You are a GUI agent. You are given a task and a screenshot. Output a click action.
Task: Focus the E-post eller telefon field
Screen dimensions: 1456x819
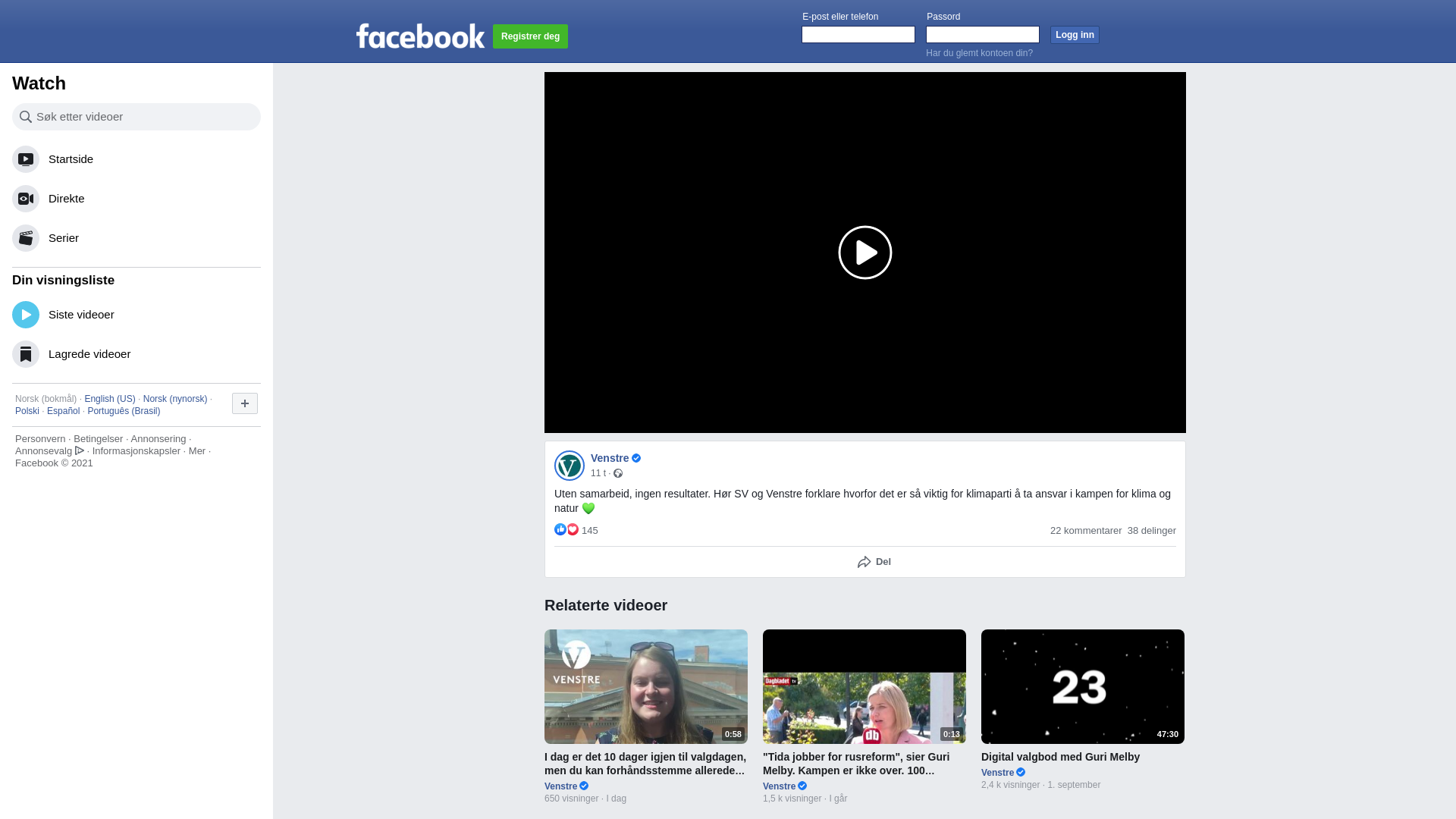click(858, 35)
